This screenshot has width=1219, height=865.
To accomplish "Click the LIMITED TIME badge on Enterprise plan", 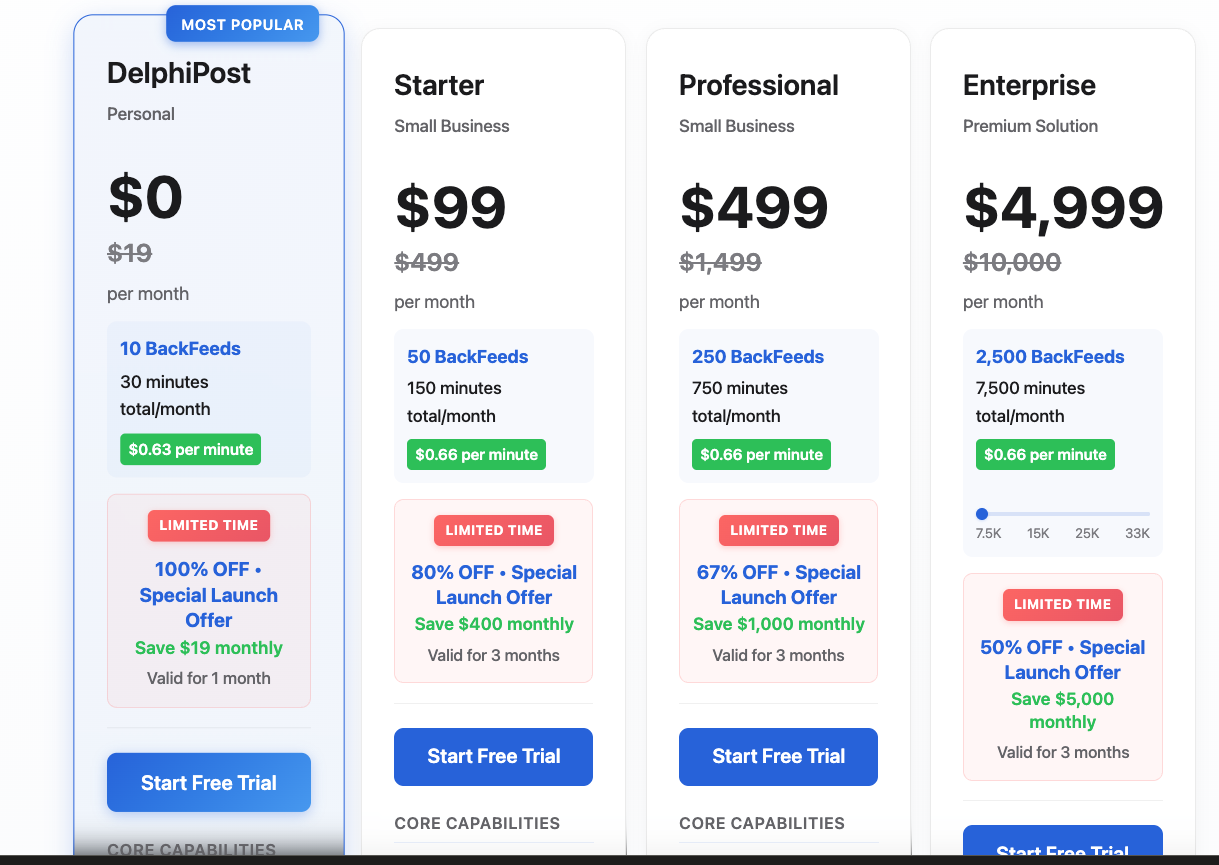I will pos(1063,604).
